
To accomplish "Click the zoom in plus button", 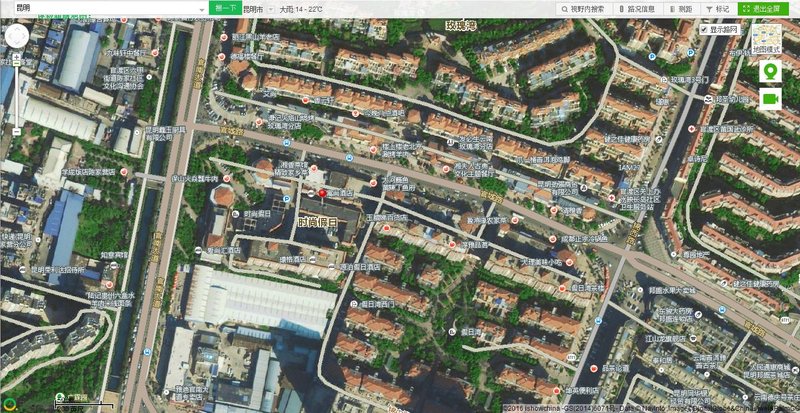I will pos(18,62).
